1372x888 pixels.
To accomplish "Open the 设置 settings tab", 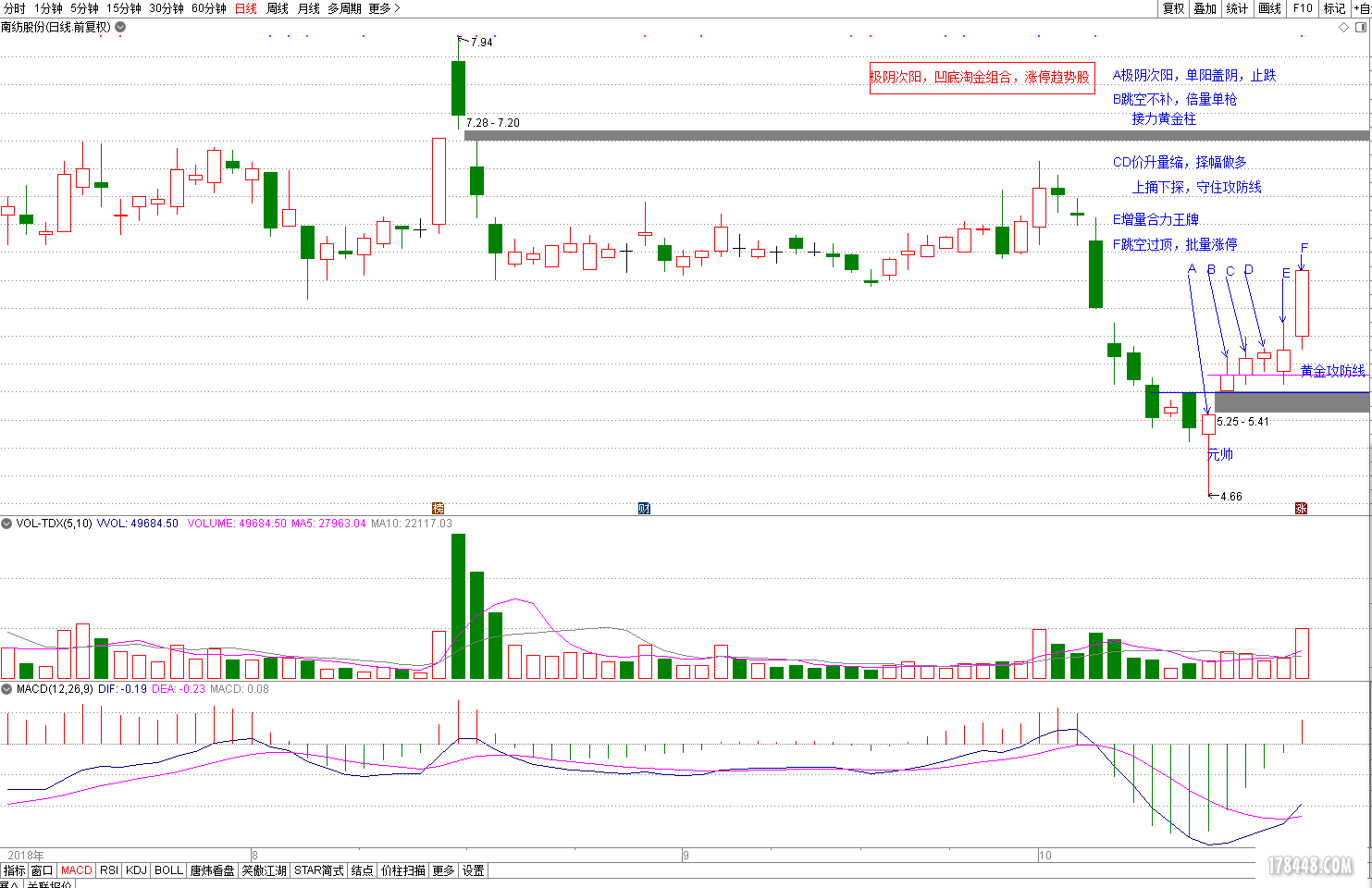I will (474, 870).
